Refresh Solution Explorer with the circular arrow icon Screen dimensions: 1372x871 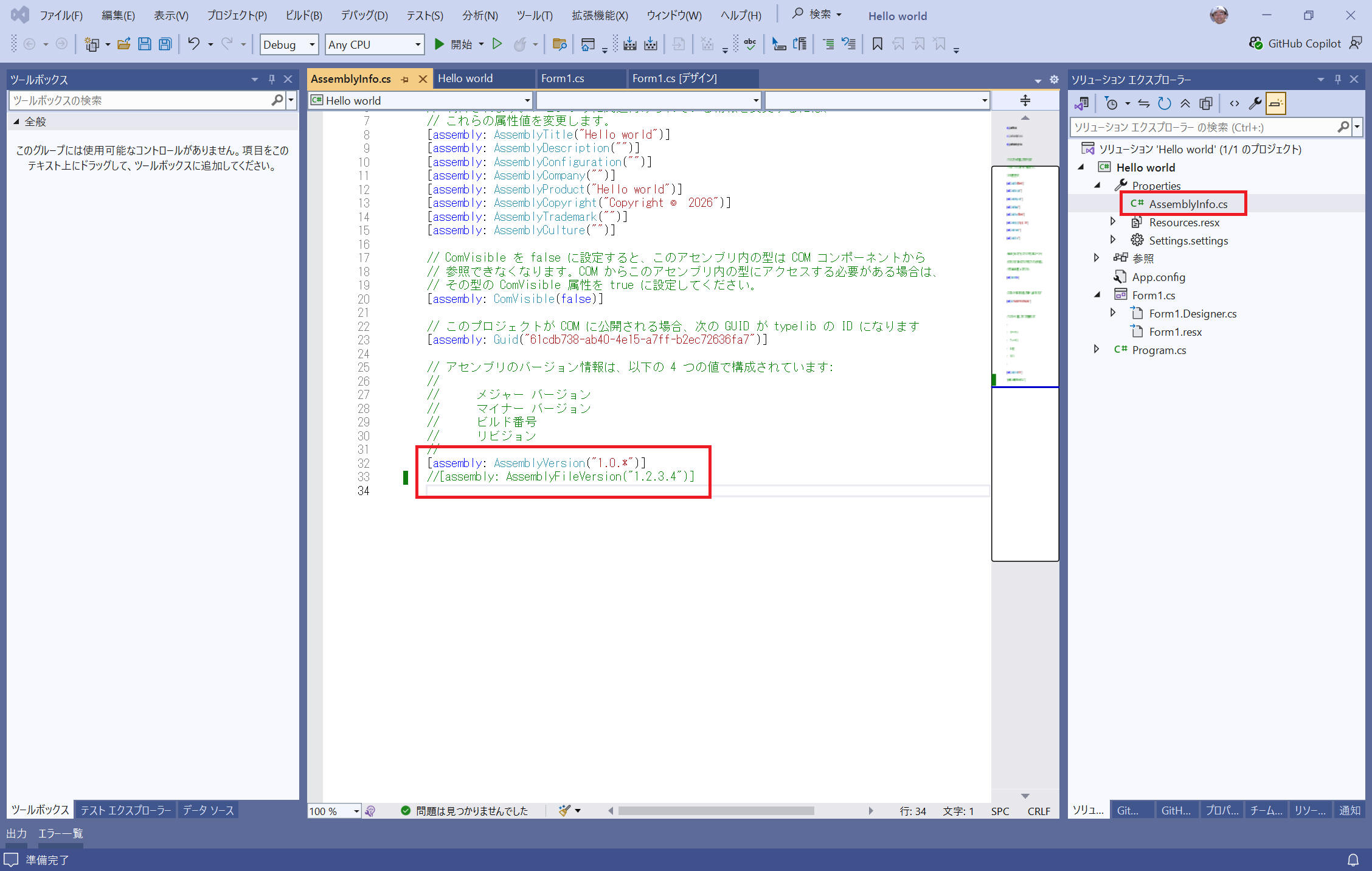click(1164, 103)
